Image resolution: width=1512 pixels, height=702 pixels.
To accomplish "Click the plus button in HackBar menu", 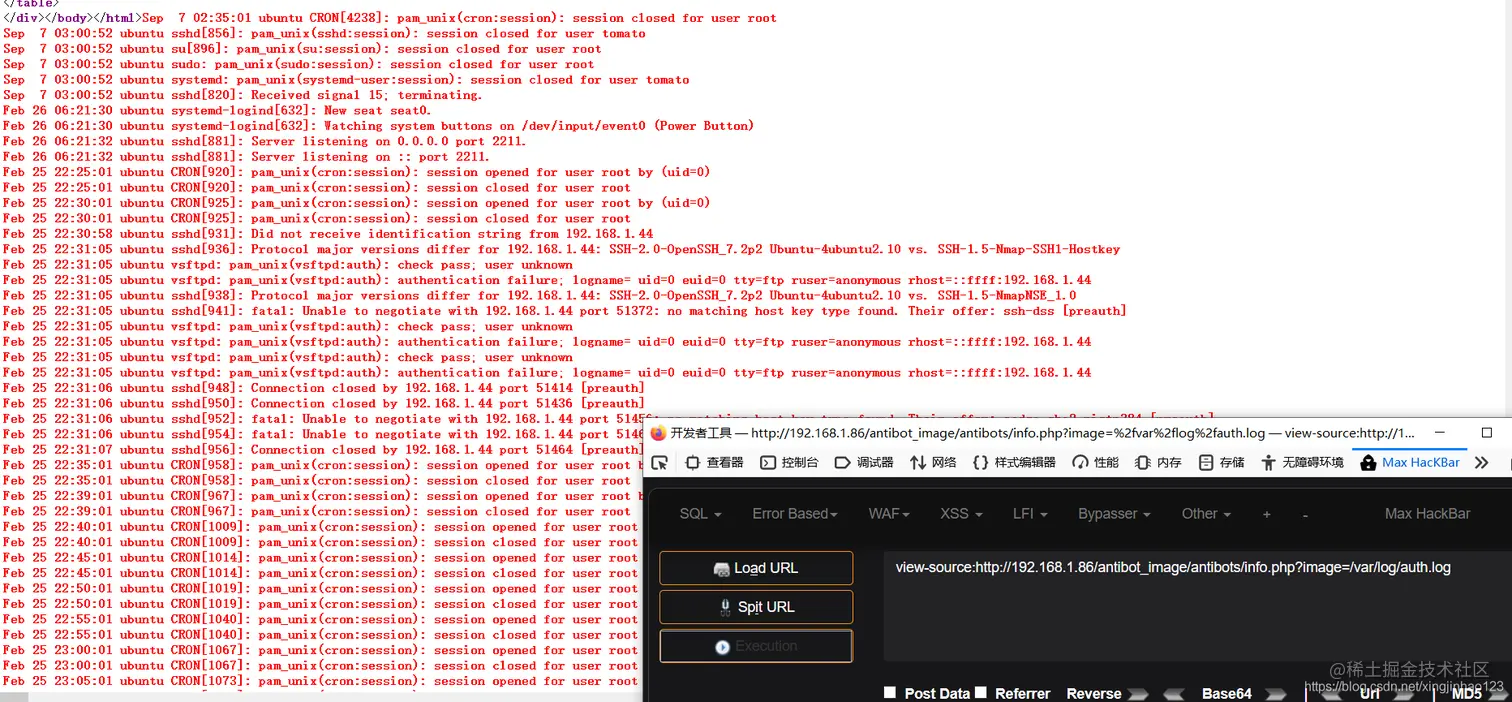I will click(1266, 514).
